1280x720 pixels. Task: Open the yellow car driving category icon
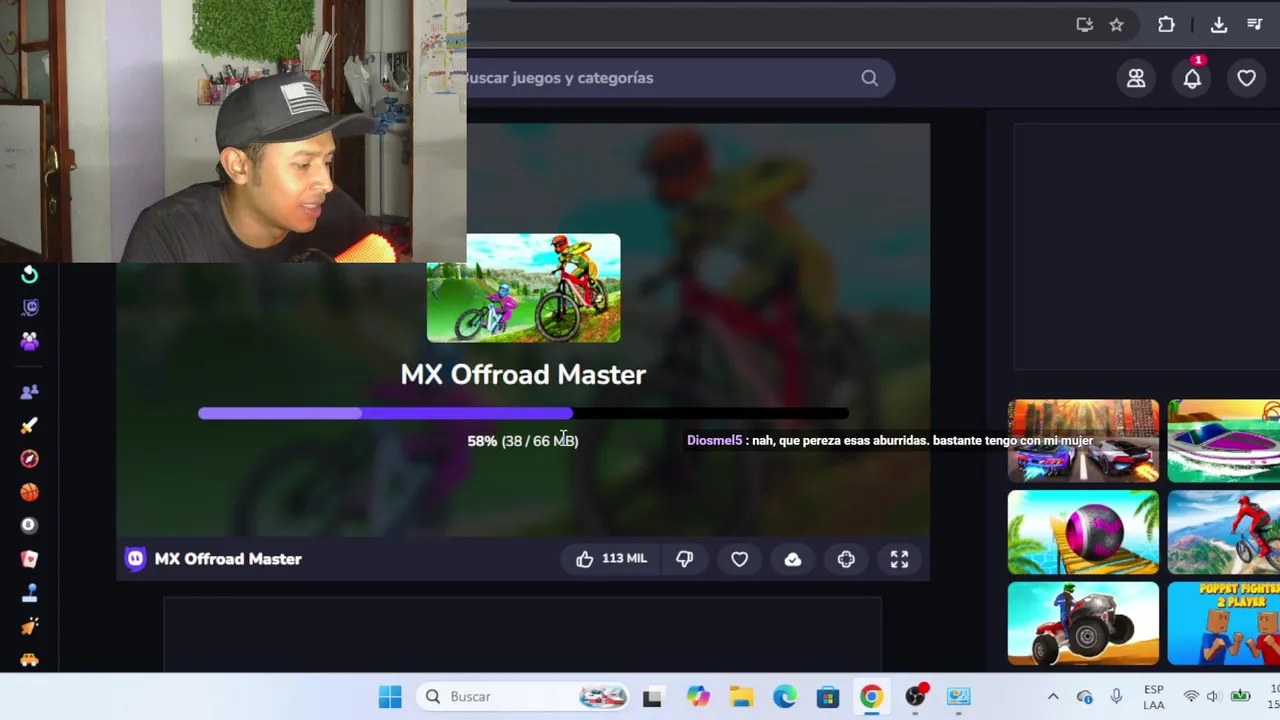click(x=29, y=659)
